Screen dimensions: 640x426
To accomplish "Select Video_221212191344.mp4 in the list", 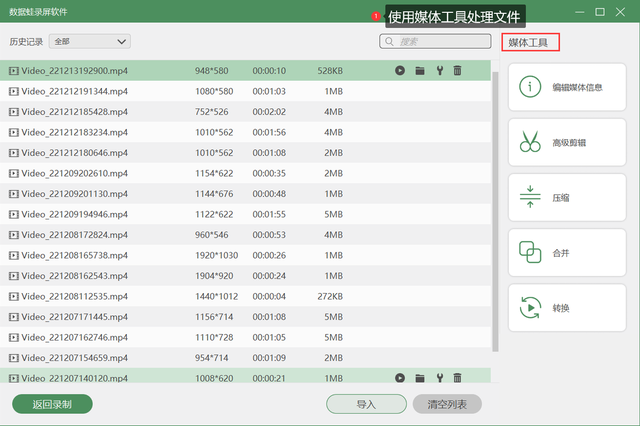I will pos(245,91).
